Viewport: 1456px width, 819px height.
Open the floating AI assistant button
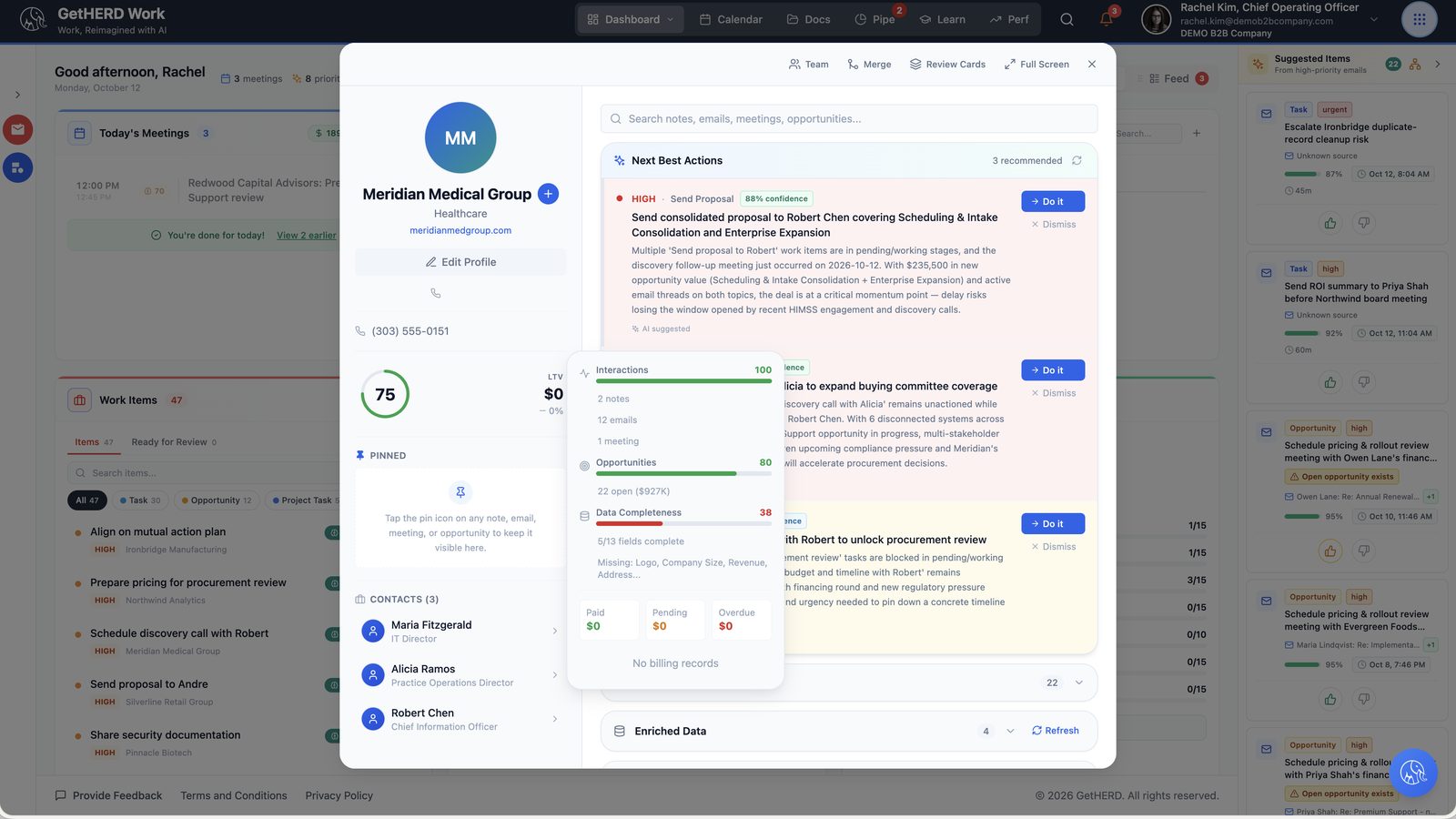pos(1413,773)
